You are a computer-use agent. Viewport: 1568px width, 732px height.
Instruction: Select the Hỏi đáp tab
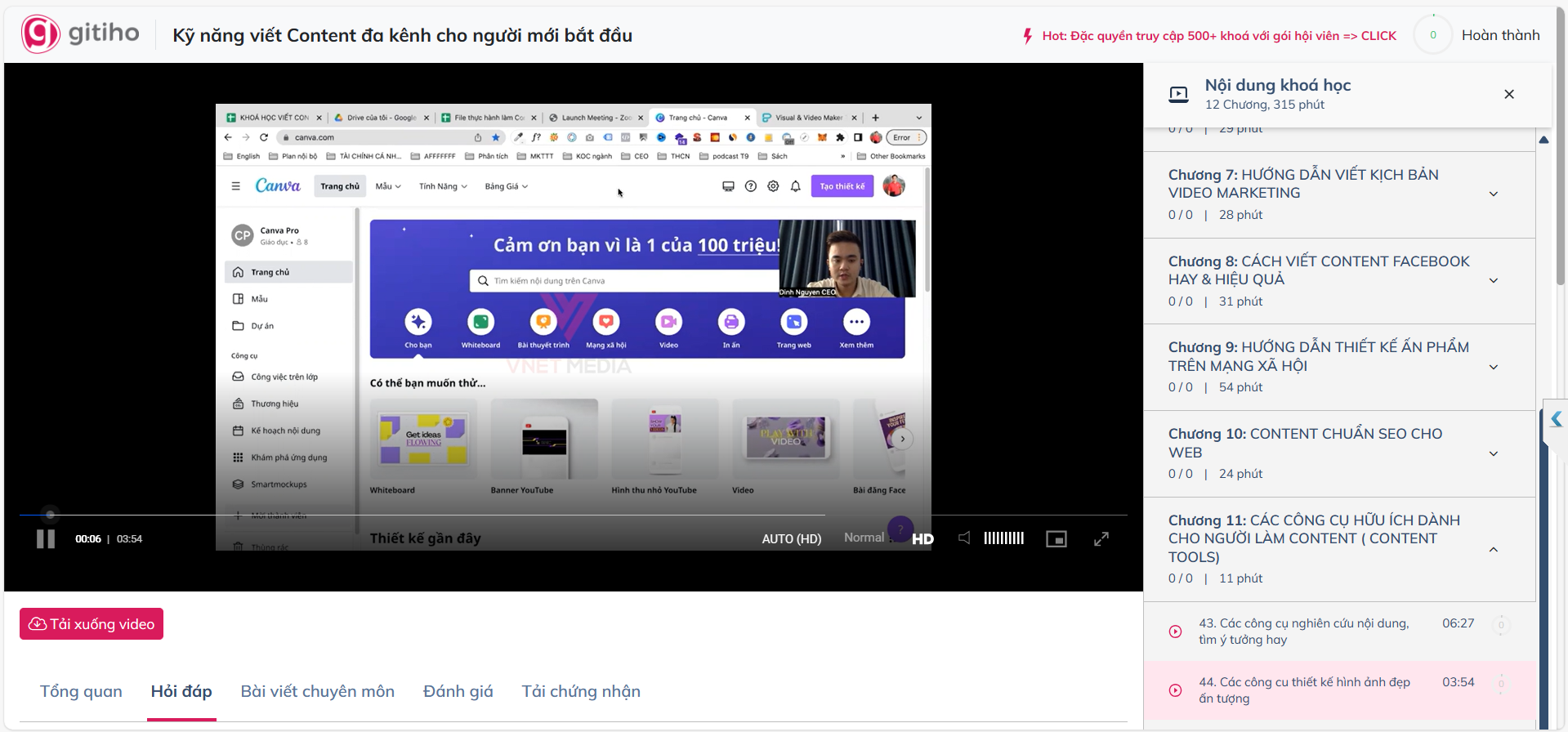coord(181,691)
